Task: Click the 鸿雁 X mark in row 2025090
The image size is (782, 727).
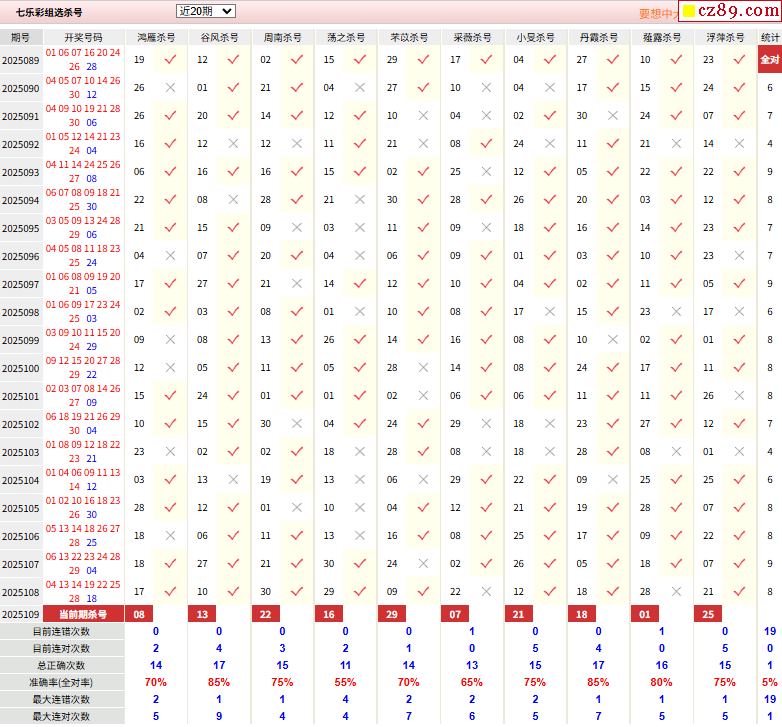Action: (171, 87)
